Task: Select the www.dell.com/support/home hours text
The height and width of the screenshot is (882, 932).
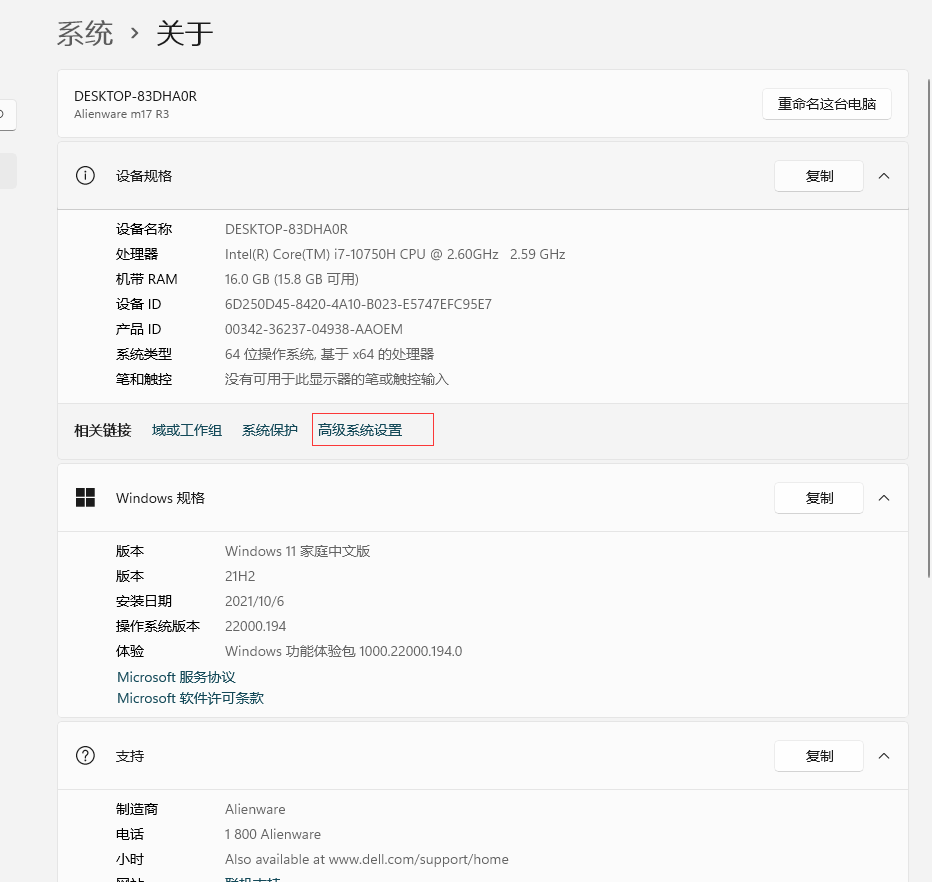Action: coord(366,859)
